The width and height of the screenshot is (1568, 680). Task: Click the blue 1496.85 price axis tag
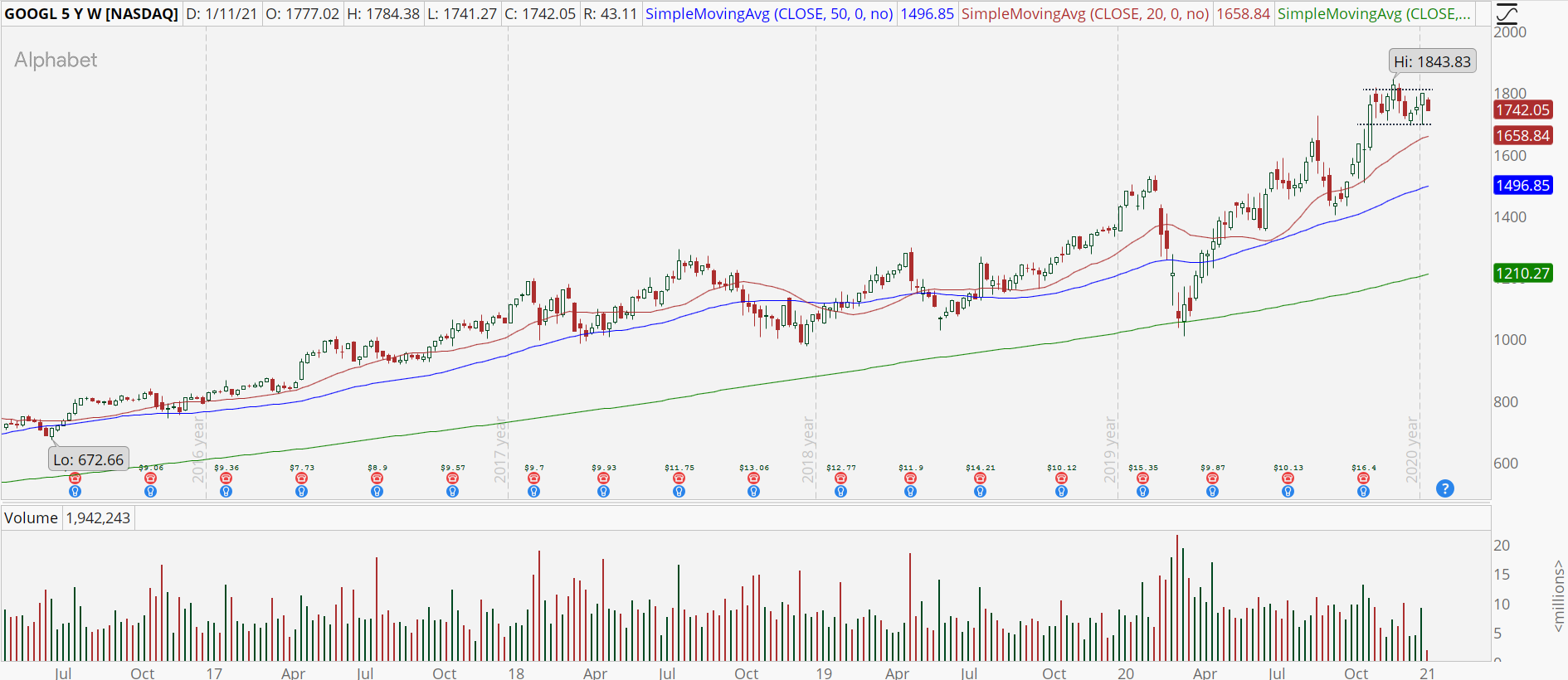tap(1523, 186)
